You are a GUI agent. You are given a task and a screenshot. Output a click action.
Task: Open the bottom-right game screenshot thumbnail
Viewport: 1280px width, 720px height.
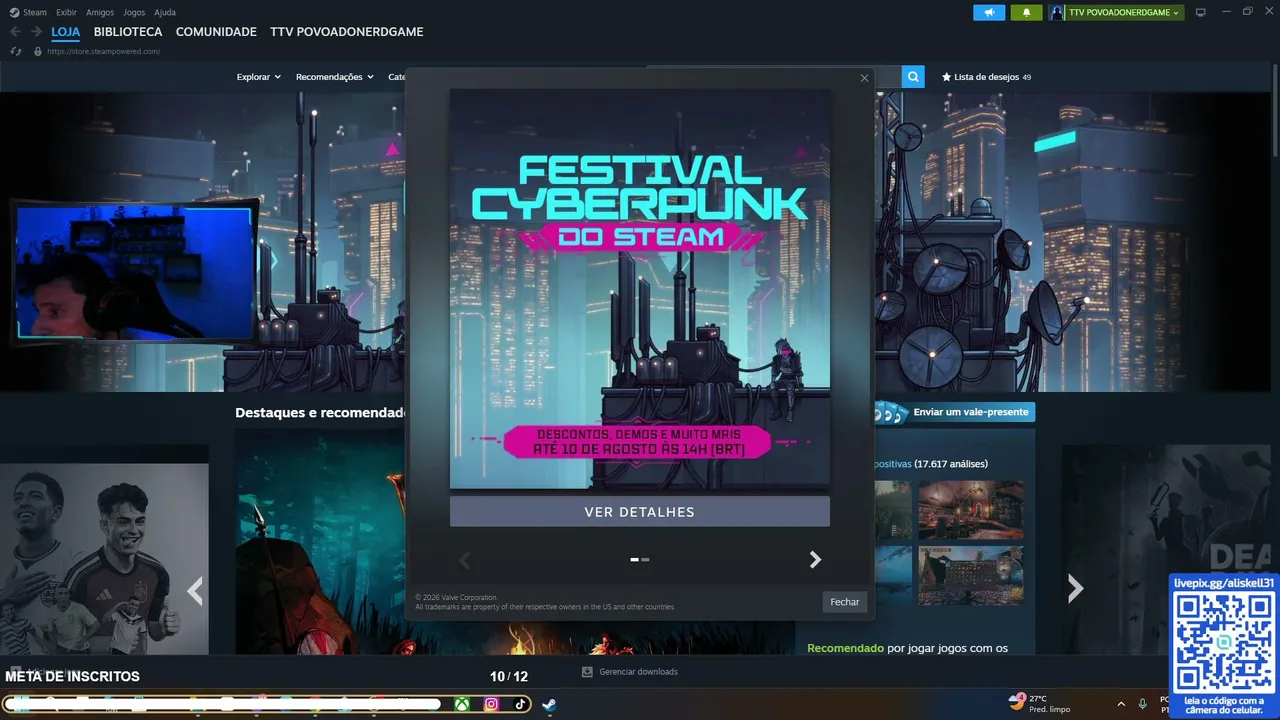[971, 575]
